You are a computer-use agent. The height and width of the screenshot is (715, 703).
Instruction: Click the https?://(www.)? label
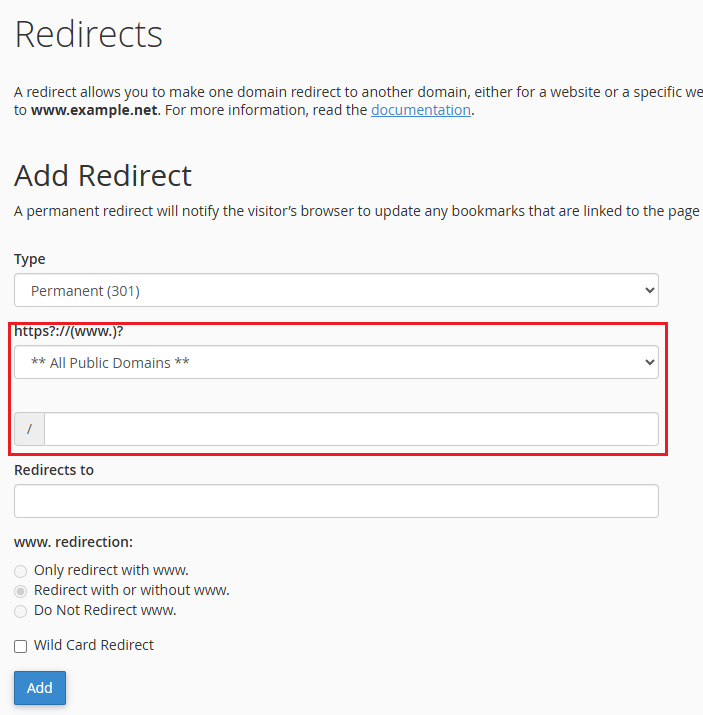coord(69,331)
